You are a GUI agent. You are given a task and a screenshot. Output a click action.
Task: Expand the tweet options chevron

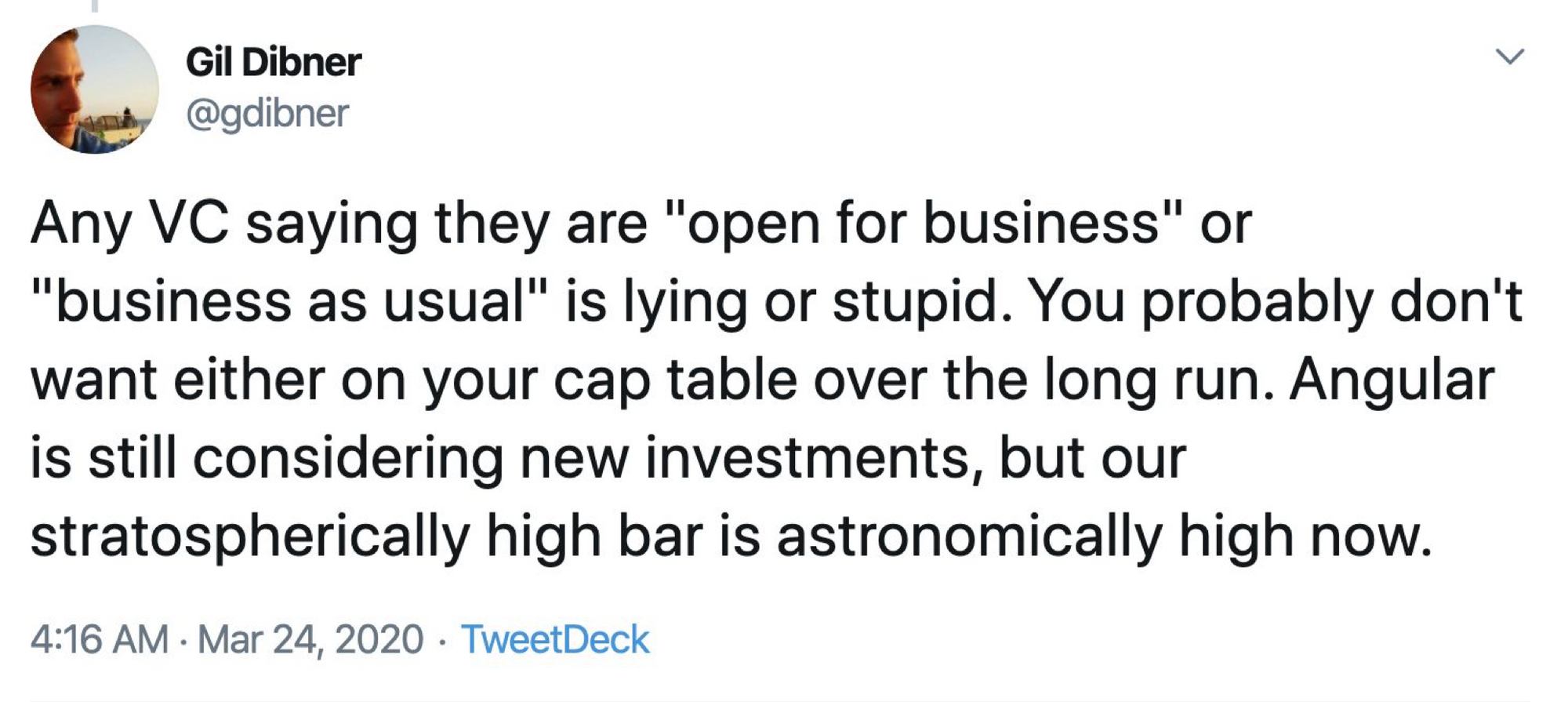tap(1509, 56)
